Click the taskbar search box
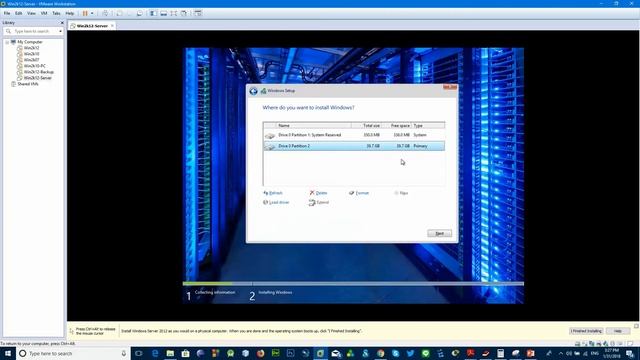This screenshot has height=360, width=640. [x=73, y=353]
